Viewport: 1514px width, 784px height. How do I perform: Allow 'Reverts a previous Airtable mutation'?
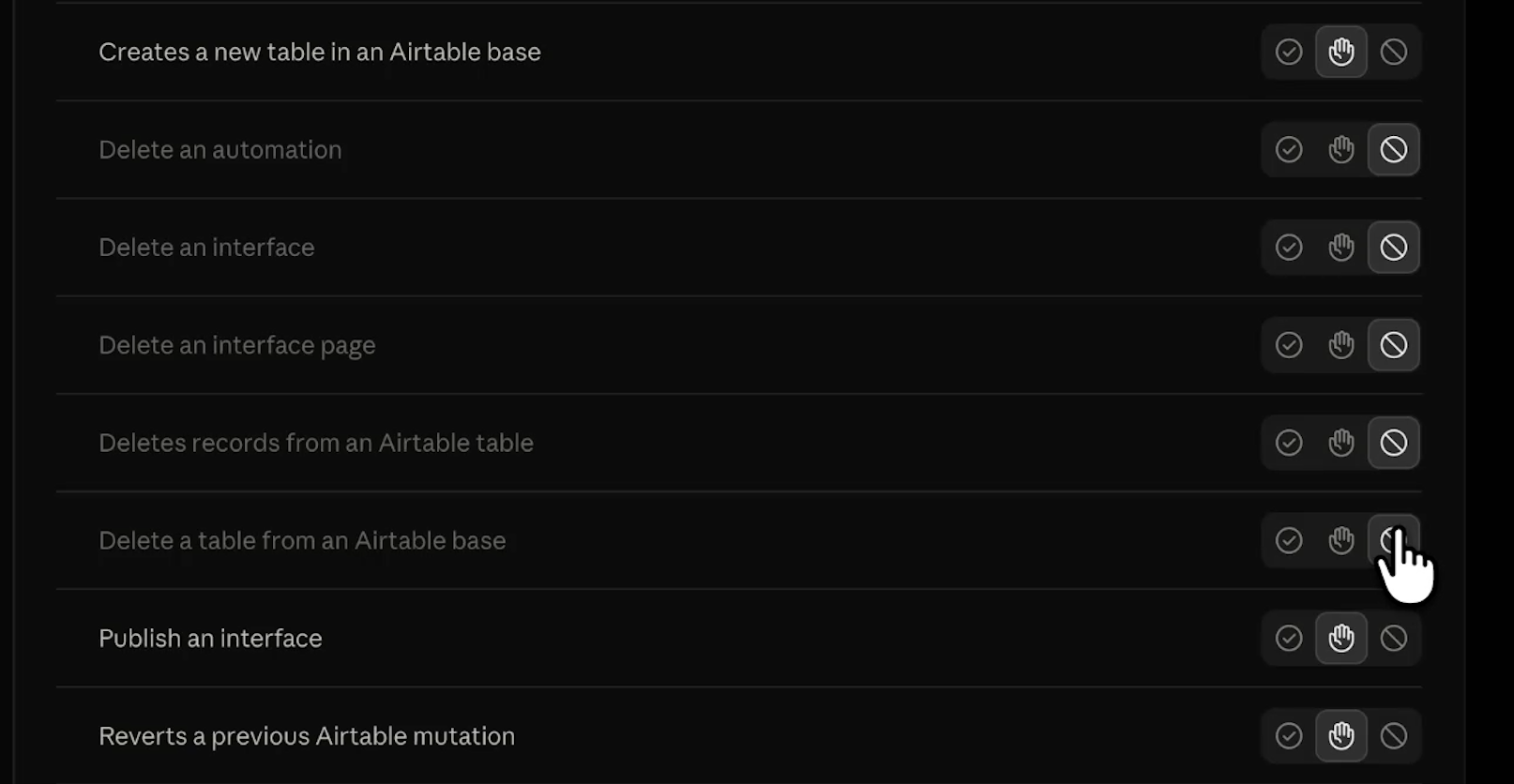click(1289, 736)
